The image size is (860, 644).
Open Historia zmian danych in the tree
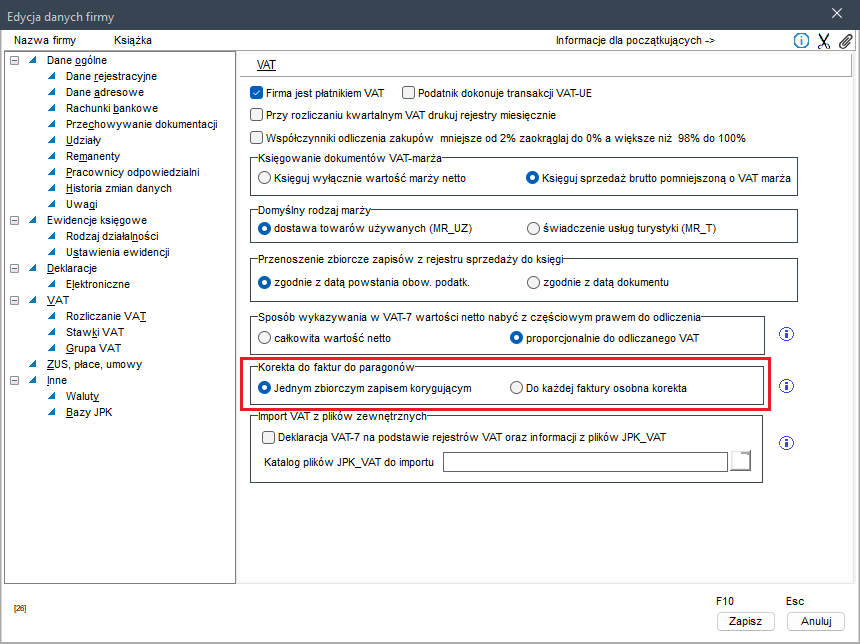tap(118, 188)
